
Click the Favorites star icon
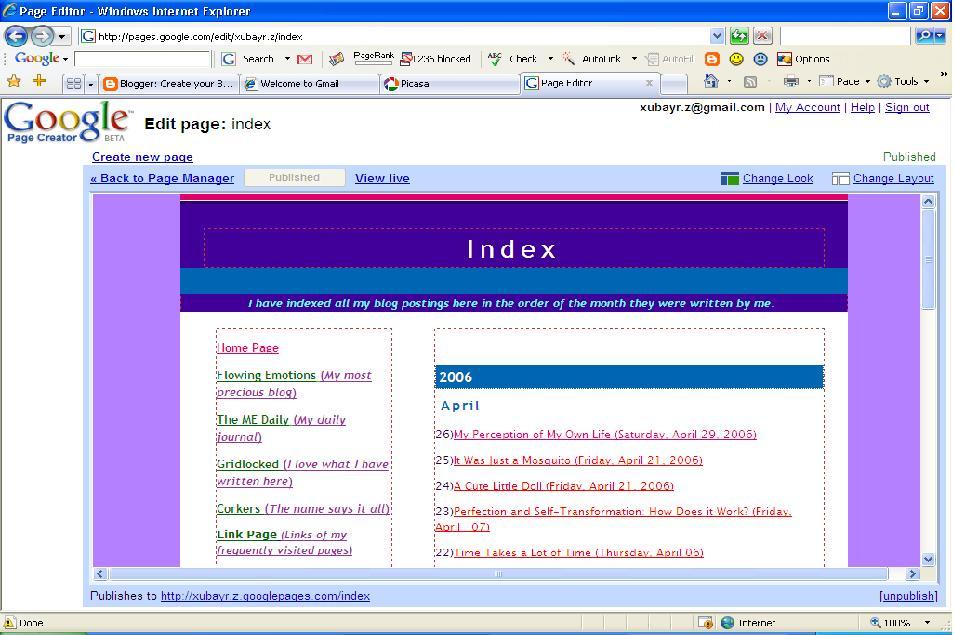tap(14, 82)
